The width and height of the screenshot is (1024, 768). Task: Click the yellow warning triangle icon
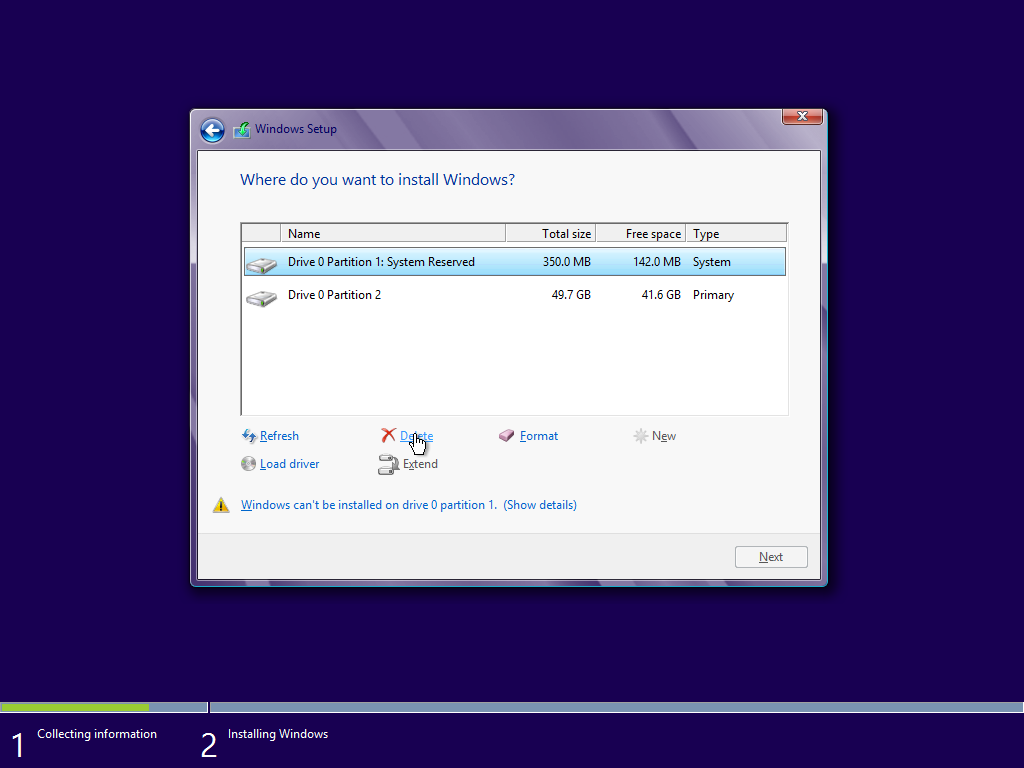click(221, 505)
